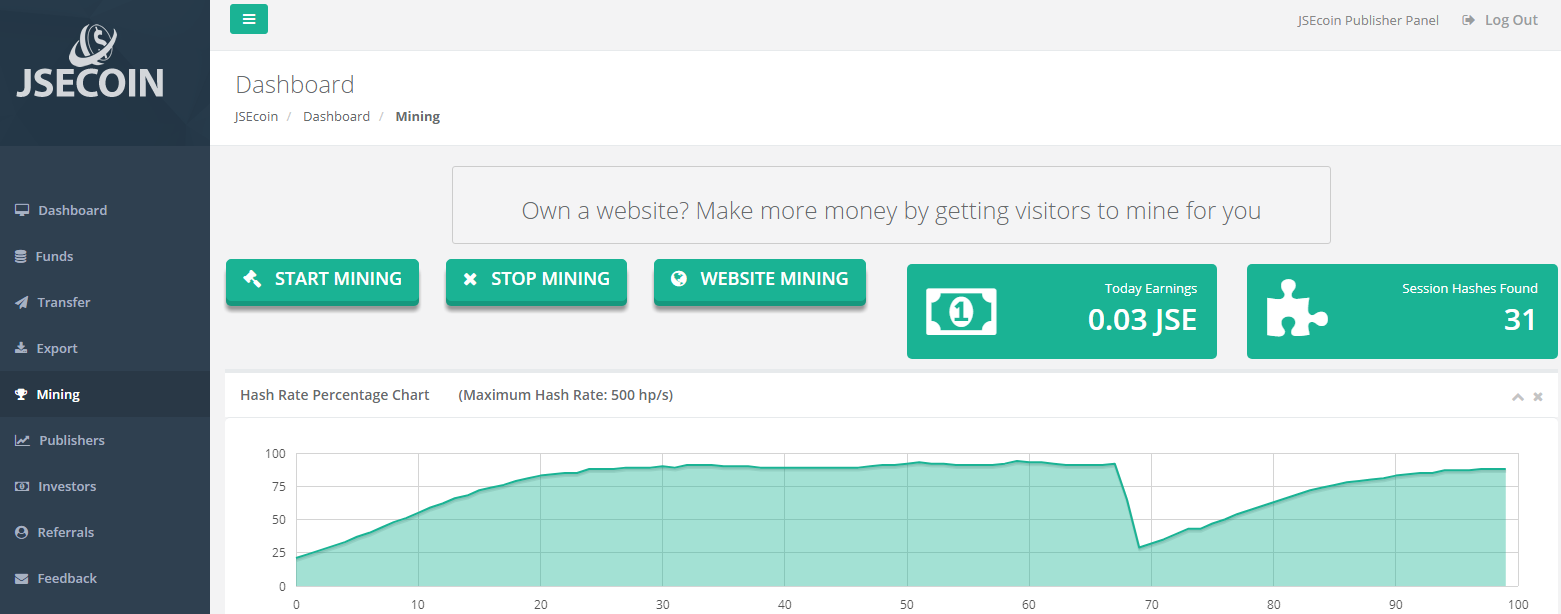Click the globe icon on Website Mining
The width and height of the screenshot is (1561, 614).
(x=679, y=279)
